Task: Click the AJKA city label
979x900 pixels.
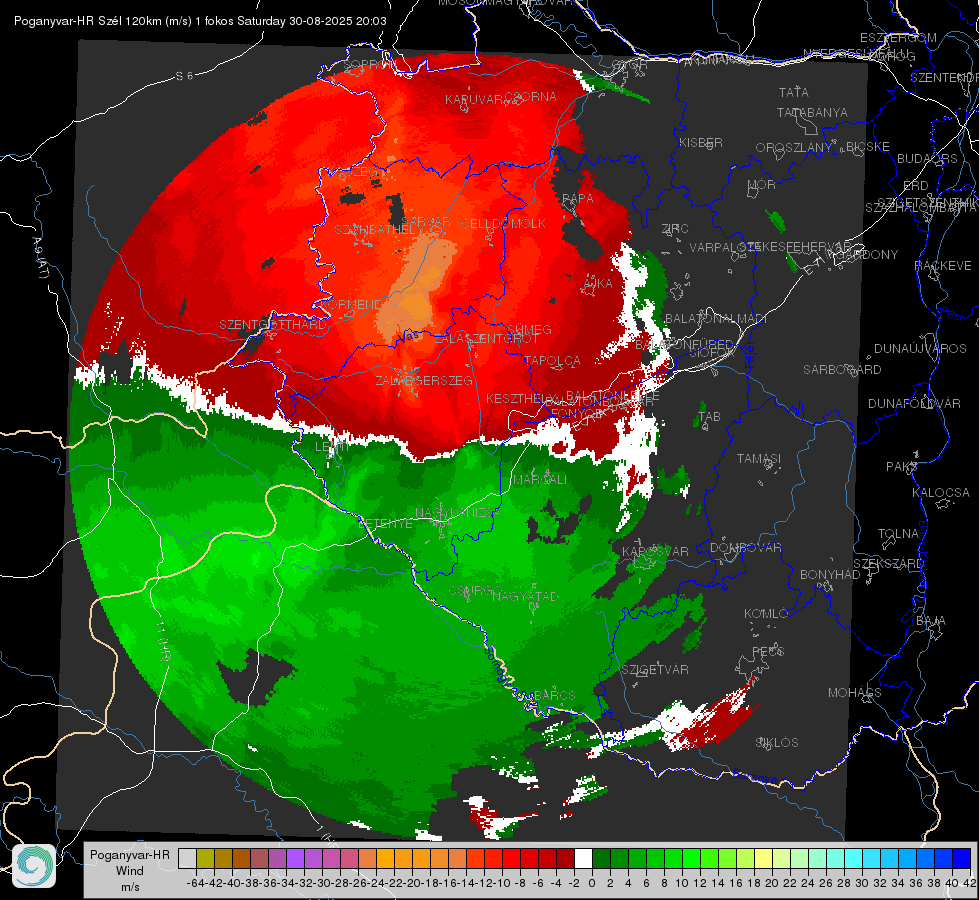Action: point(598,283)
